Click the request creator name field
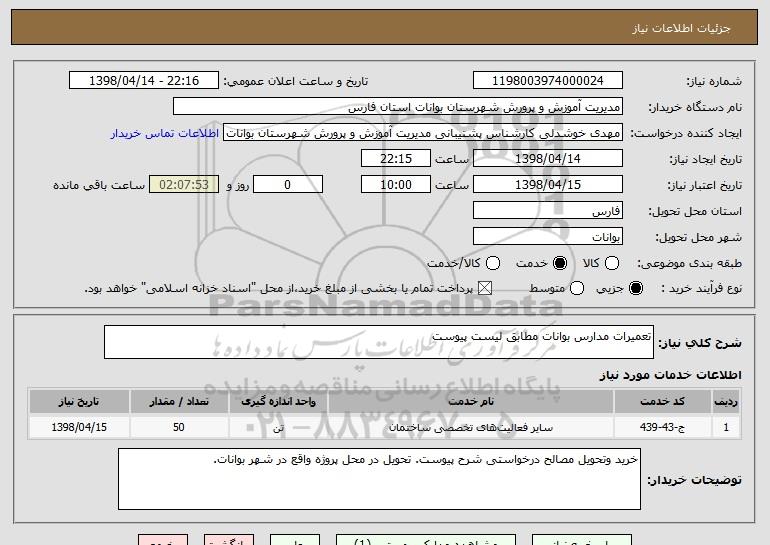 [423, 133]
